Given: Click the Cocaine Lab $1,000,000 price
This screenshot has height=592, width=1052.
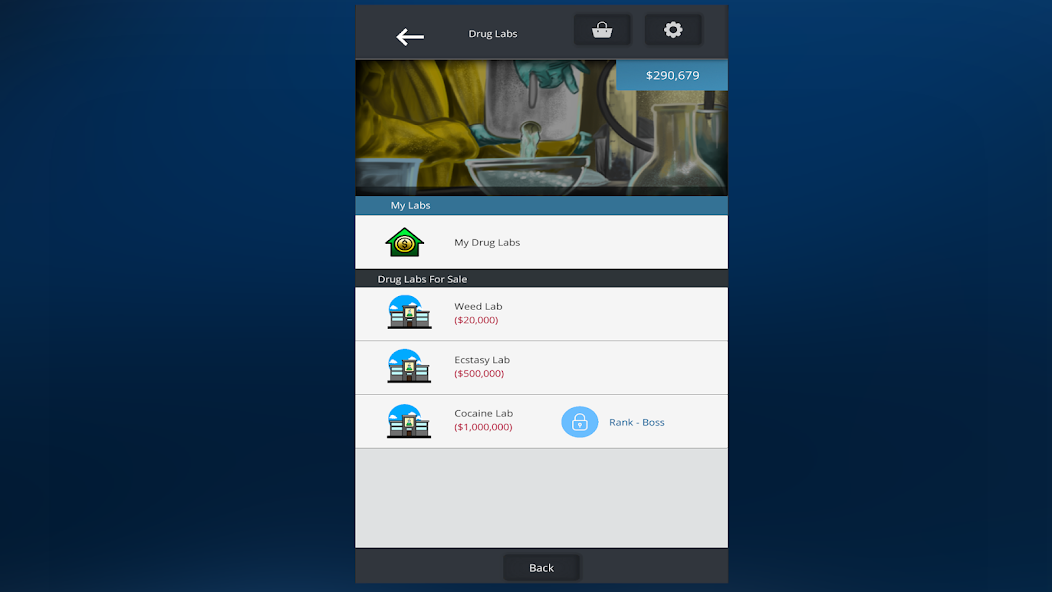Looking at the screenshot, I should point(483,428).
